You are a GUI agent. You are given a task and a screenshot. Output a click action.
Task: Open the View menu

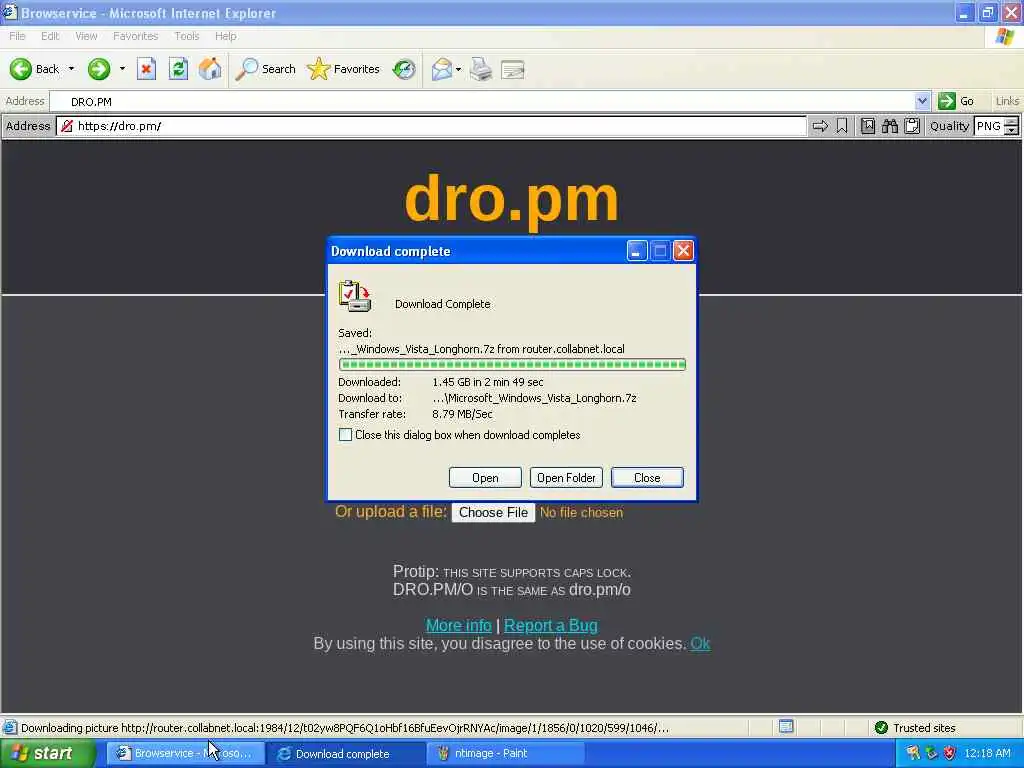[86, 36]
